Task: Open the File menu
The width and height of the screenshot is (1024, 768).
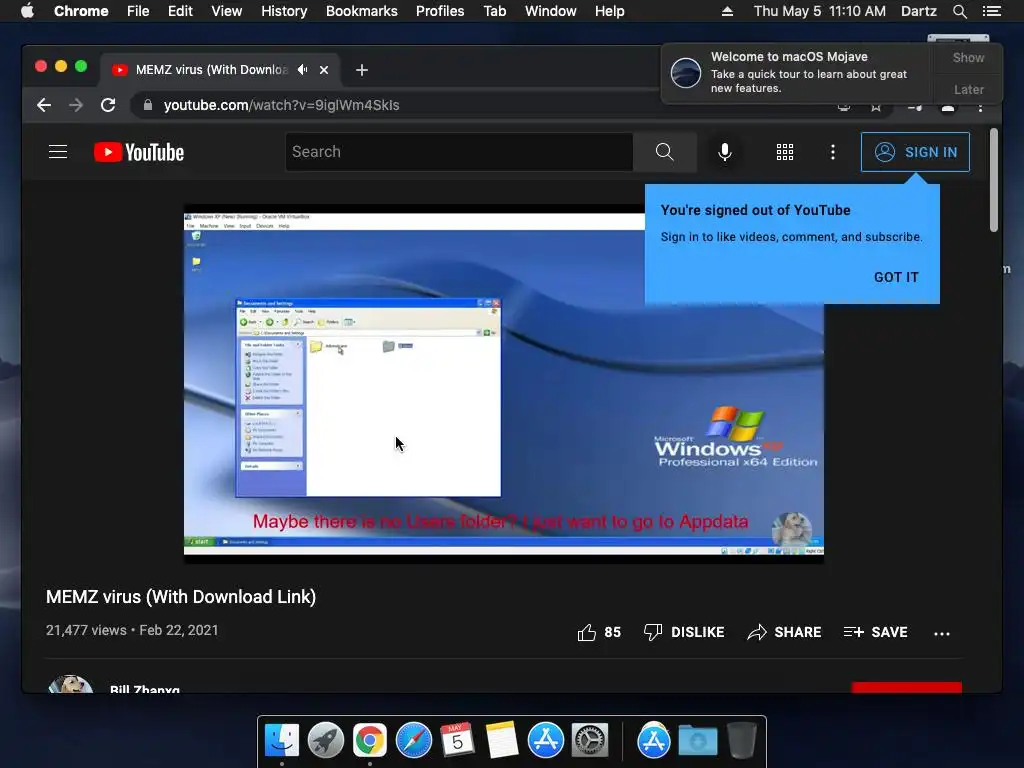Action: click(x=138, y=11)
